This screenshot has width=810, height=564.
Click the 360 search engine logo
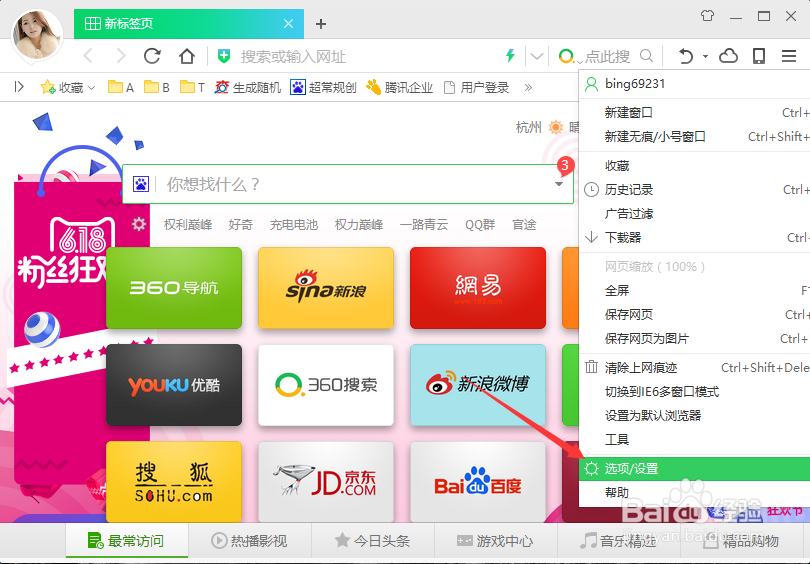coord(566,55)
